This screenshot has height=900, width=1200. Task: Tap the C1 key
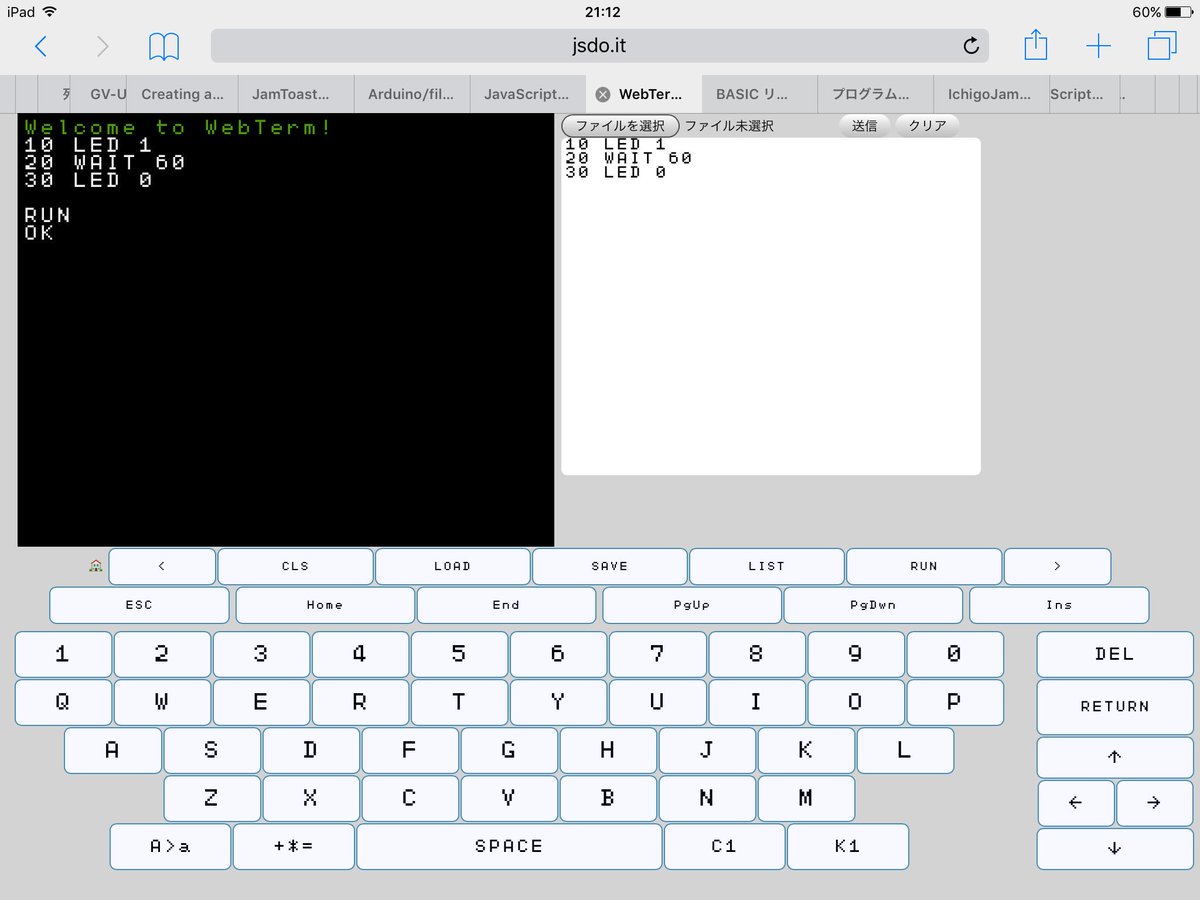(724, 846)
